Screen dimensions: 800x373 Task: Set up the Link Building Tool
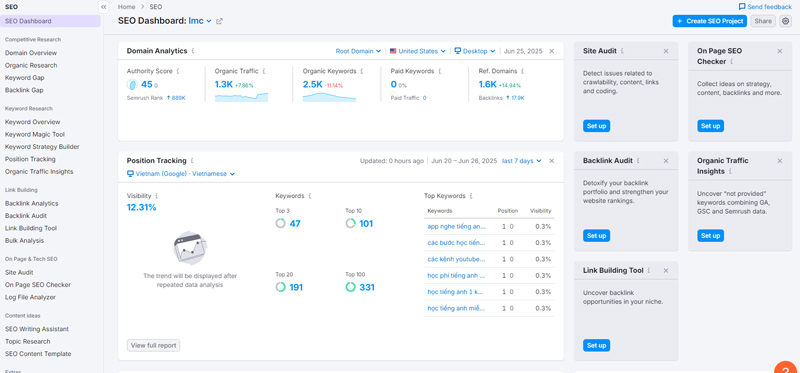596,345
